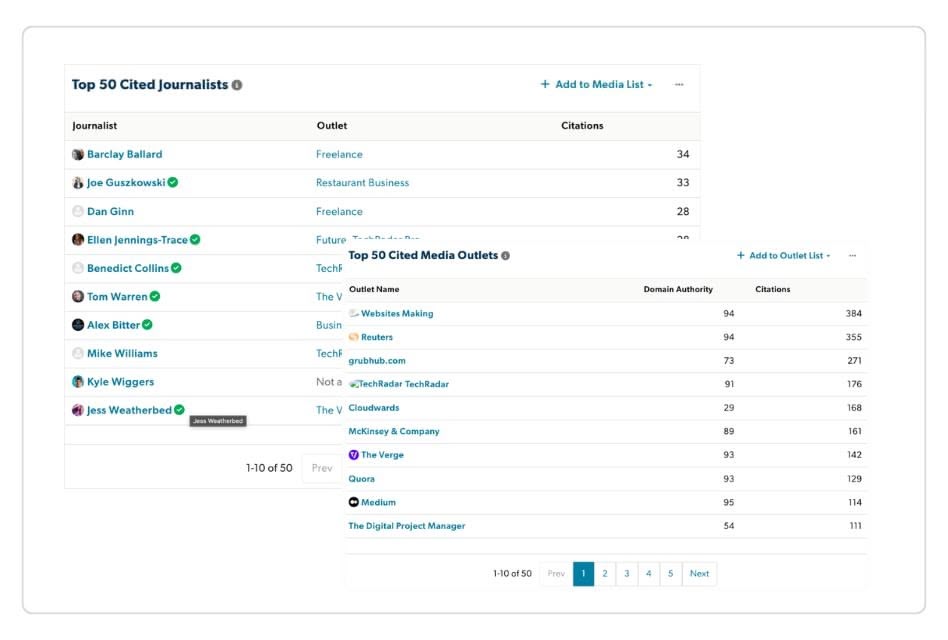The image size is (948, 640).
Task: Go to page 3 of media outlets
Action: 626,574
